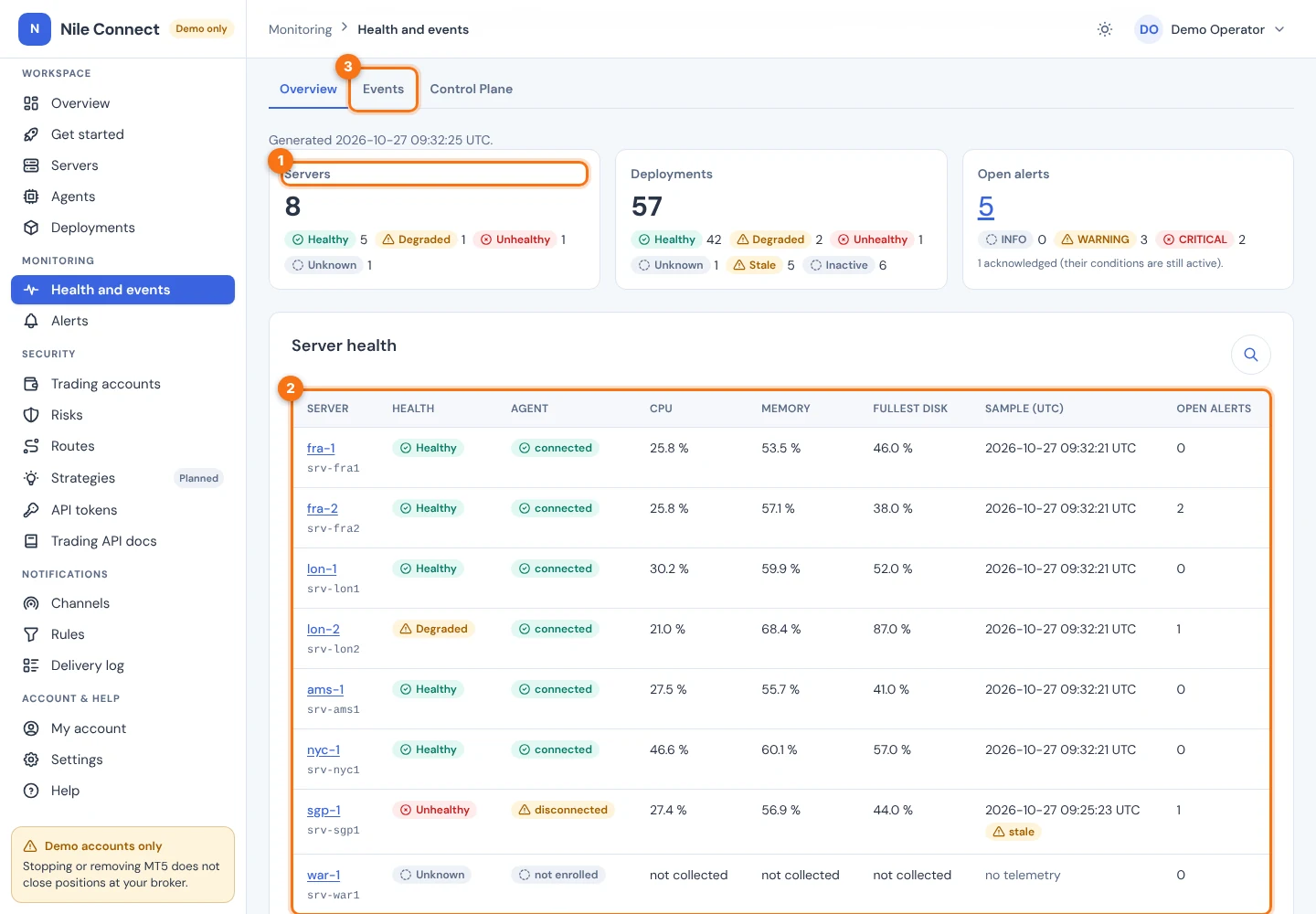Open Overview in the workspace sidebar
This screenshot has width=1316, height=914.
122,103
